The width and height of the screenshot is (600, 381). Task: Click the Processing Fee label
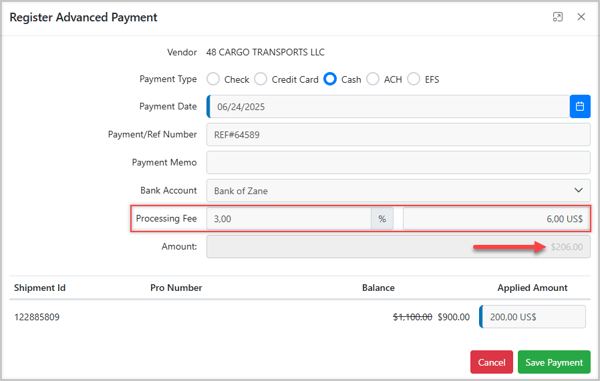pos(166,218)
